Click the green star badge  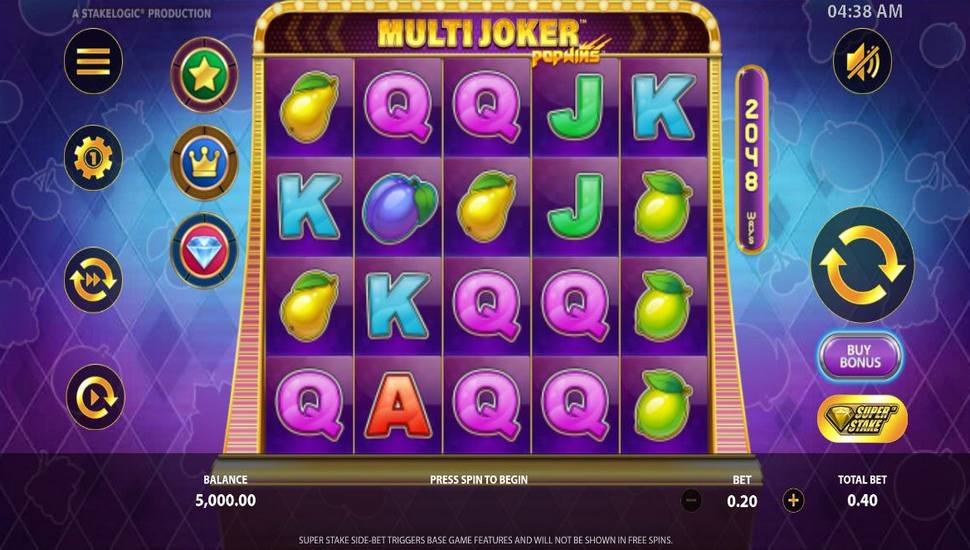204,75
